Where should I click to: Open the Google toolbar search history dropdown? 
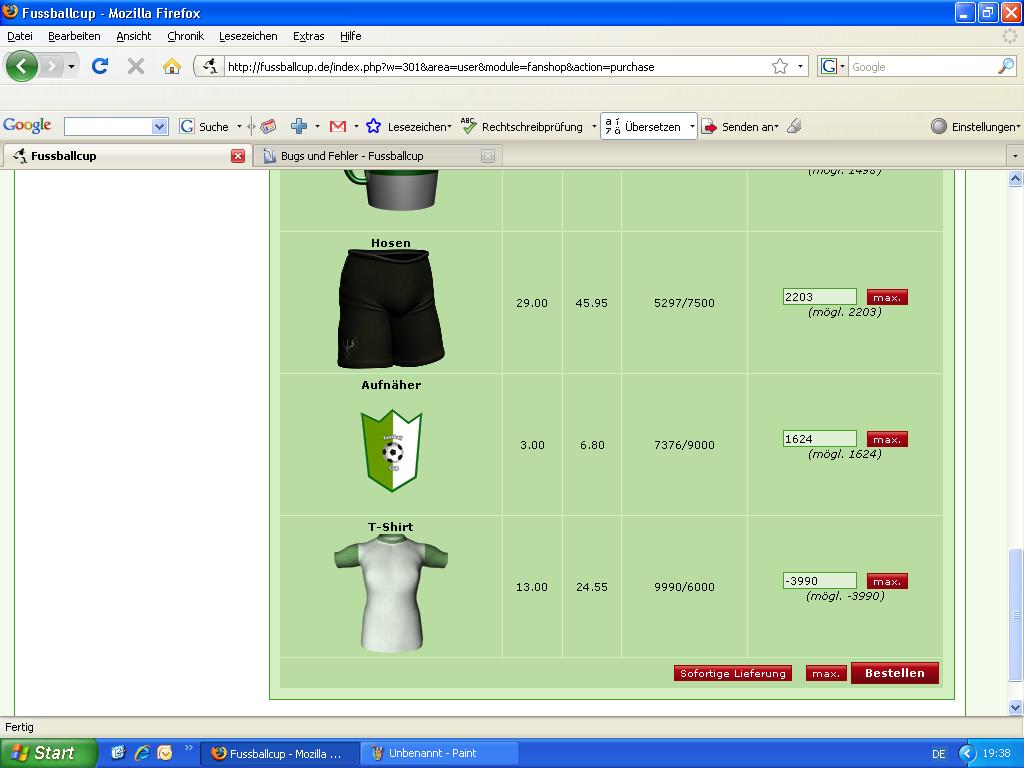pyautogui.click(x=159, y=127)
